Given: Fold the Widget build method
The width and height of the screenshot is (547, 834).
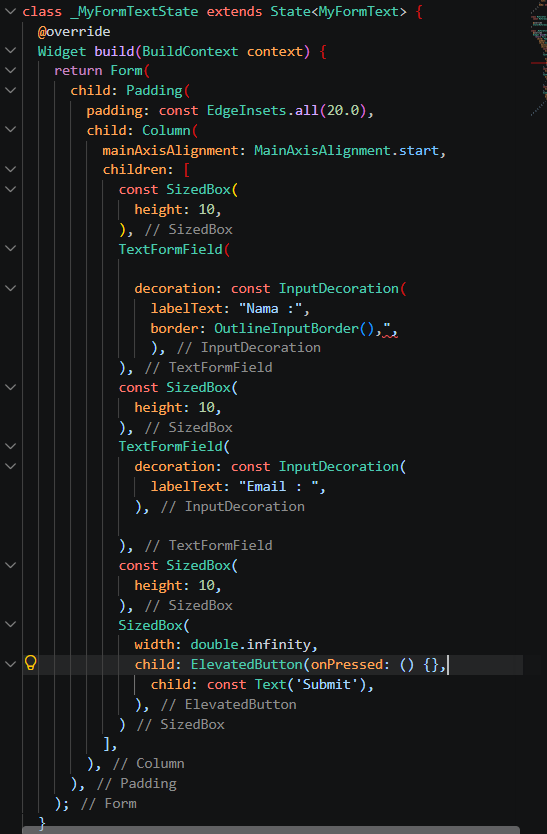Looking at the screenshot, I should [10, 51].
